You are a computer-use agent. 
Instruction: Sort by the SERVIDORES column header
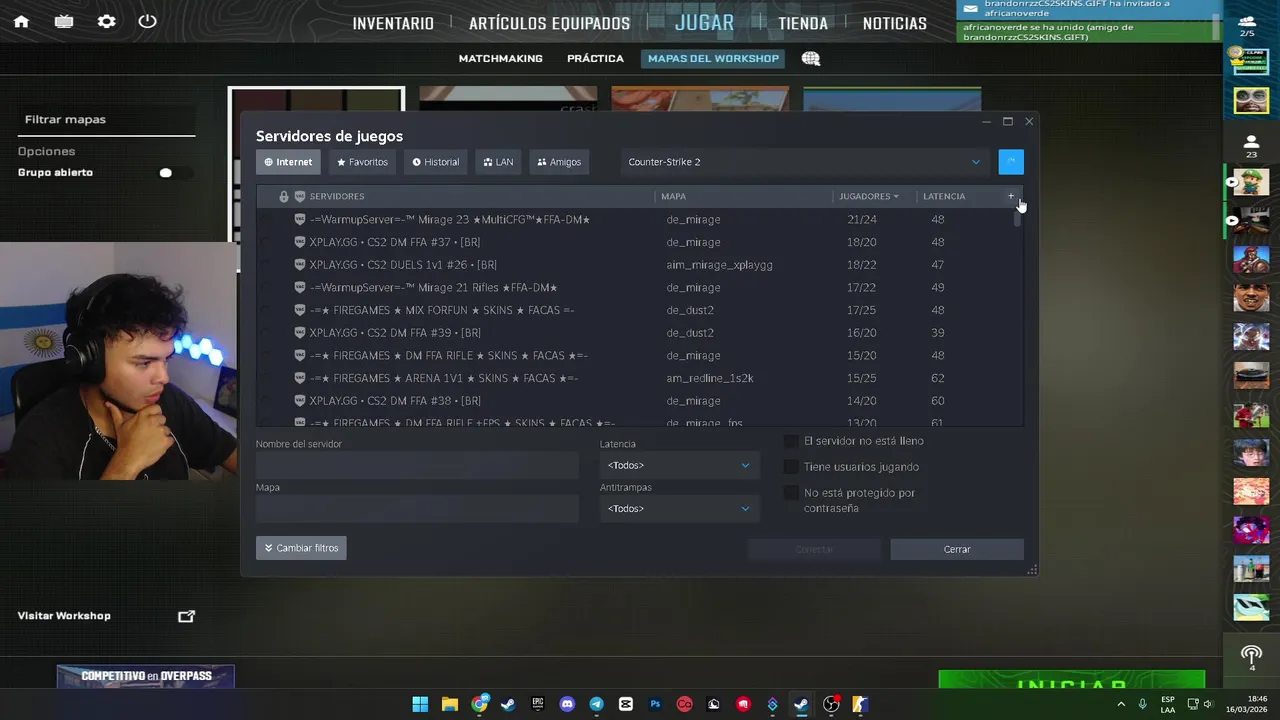(337, 196)
